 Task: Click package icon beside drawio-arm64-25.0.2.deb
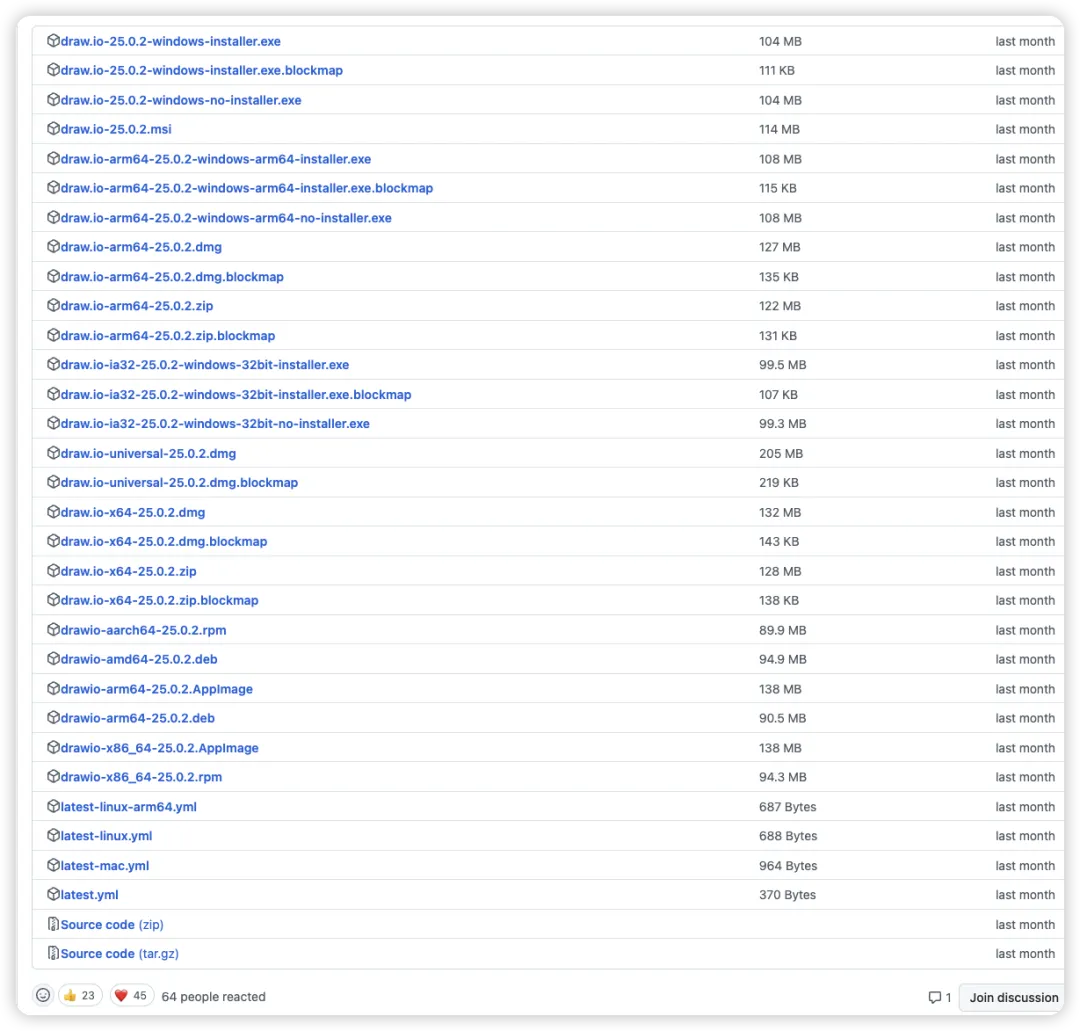pyautogui.click(x=53, y=718)
